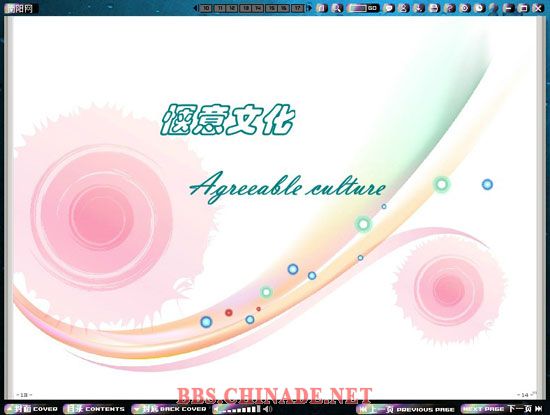Screen dimensions: 550x415
Task: Mute the sound with speaker icon
Action: [x=268, y=409]
